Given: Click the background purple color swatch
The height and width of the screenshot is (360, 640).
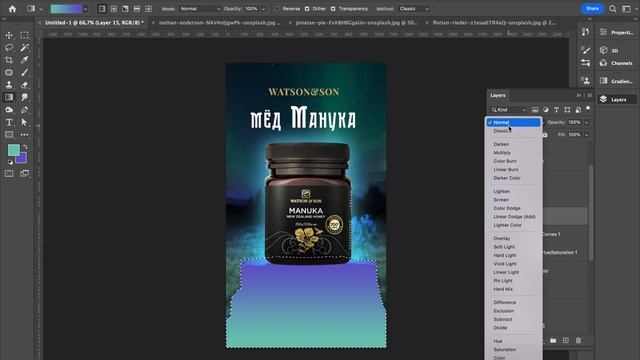Looking at the screenshot, I should point(23,159).
